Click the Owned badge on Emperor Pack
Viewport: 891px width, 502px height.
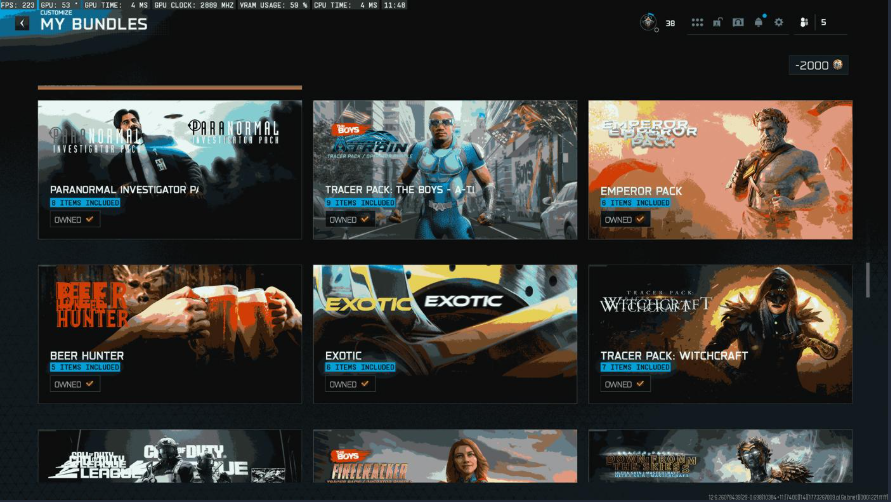625,219
